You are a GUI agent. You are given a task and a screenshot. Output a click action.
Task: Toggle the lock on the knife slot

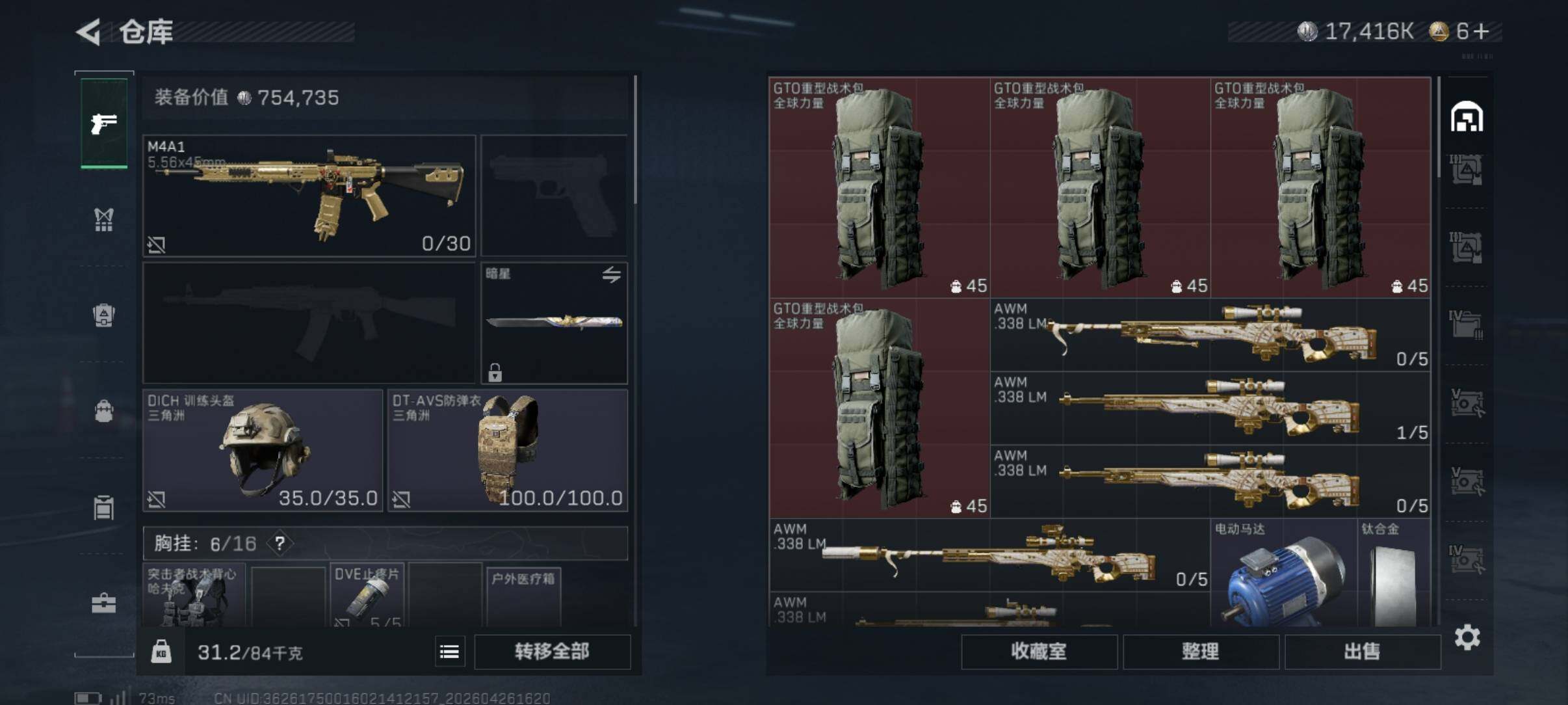[495, 373]
